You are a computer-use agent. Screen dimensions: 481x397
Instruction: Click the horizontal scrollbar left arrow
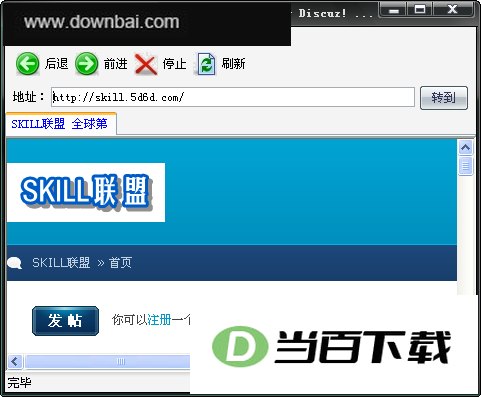point(15,361)
